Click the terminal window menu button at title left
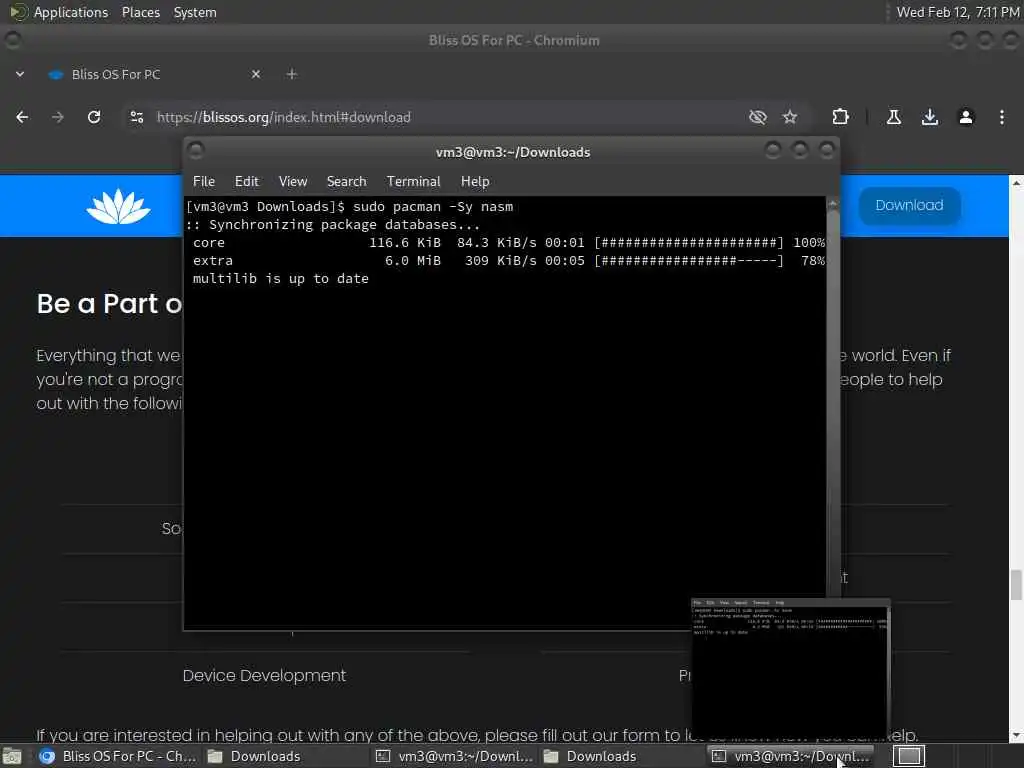Image resolution: width=1024 pixels, height=768 pixels. [x=196, y=151]
